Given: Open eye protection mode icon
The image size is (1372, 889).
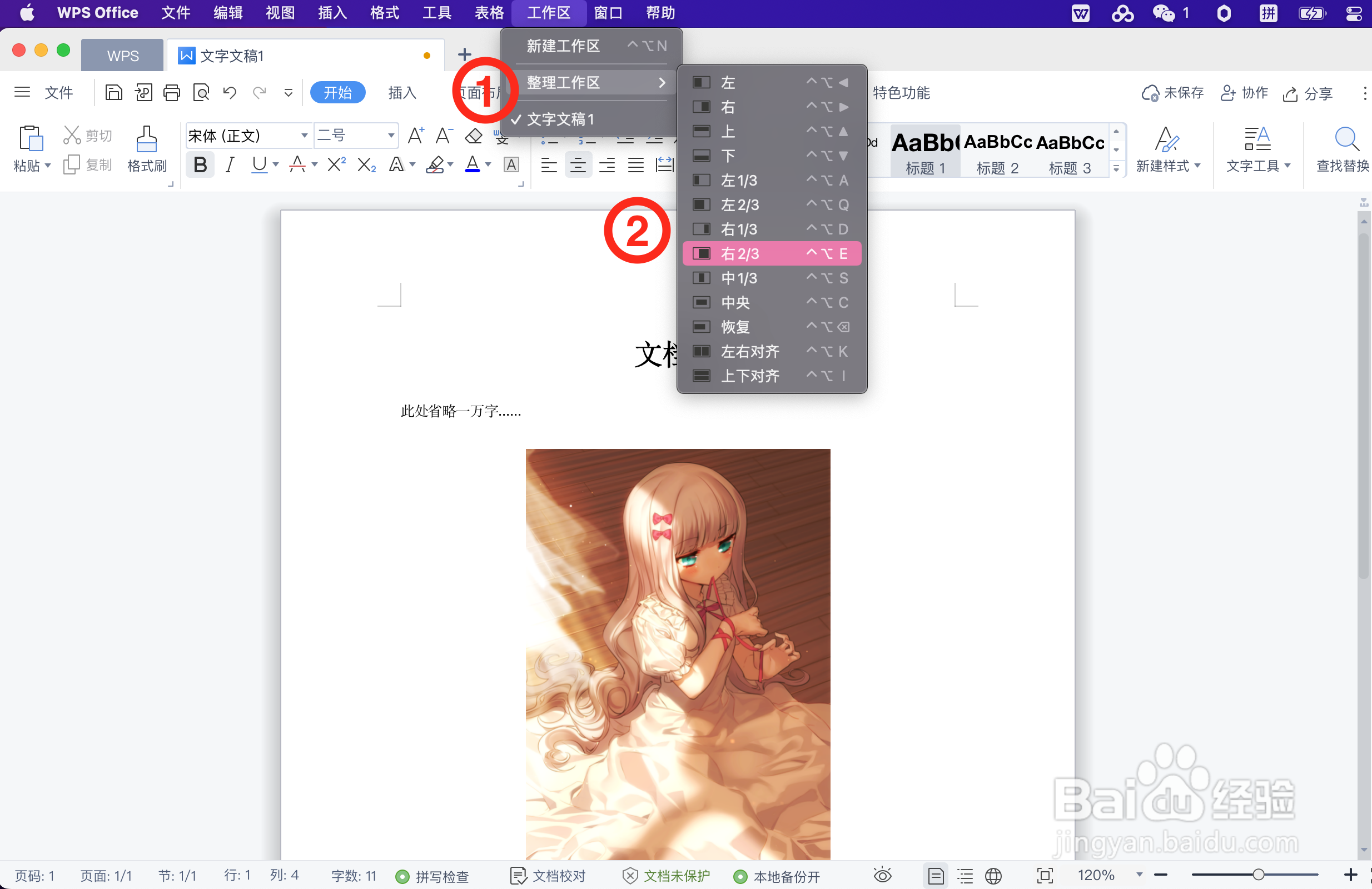Looking at the screenshot, I should tap(883, 876).
